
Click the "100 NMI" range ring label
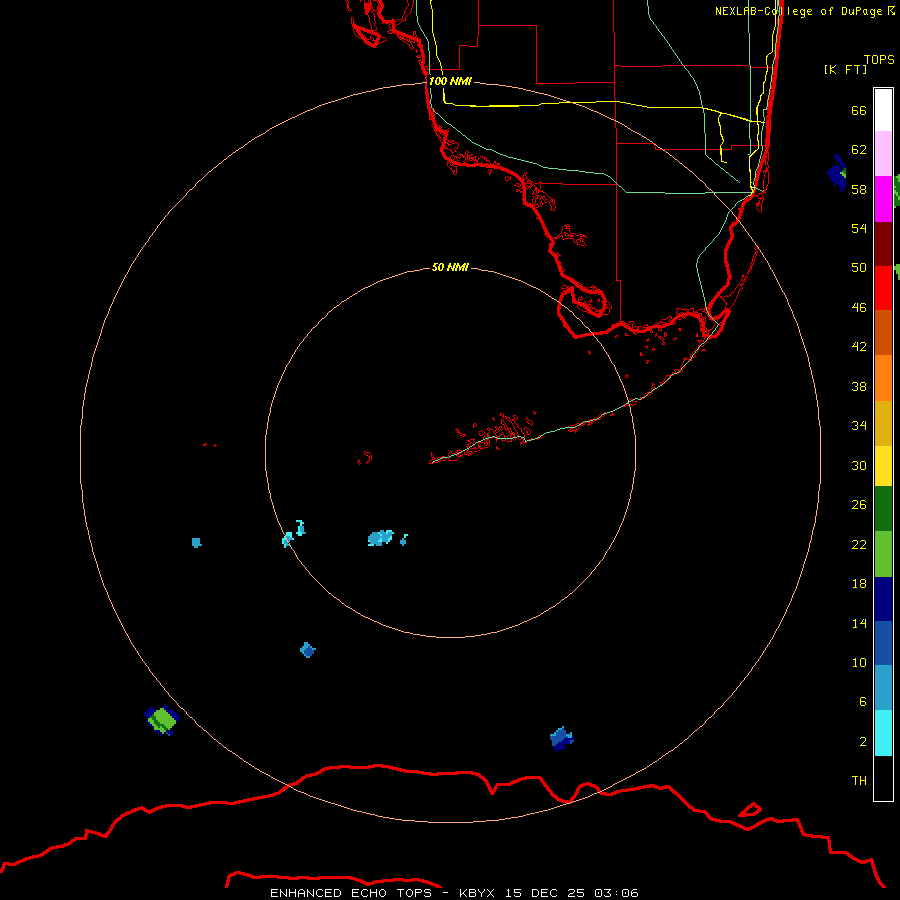(x=450, y=81)
